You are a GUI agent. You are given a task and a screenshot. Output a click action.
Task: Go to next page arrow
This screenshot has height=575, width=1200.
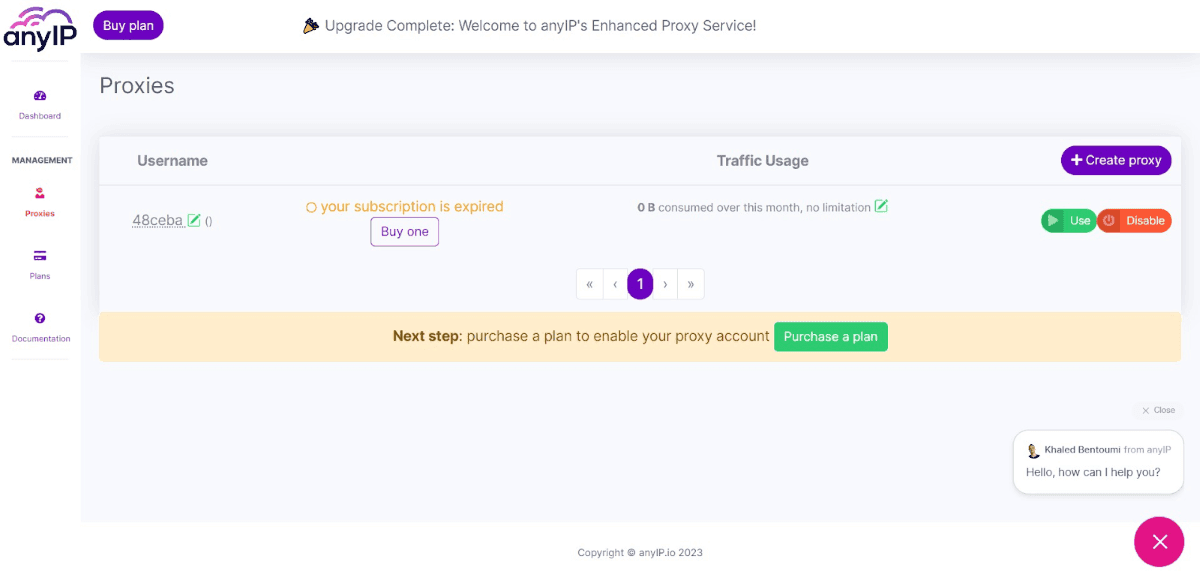tap(665, 284)
